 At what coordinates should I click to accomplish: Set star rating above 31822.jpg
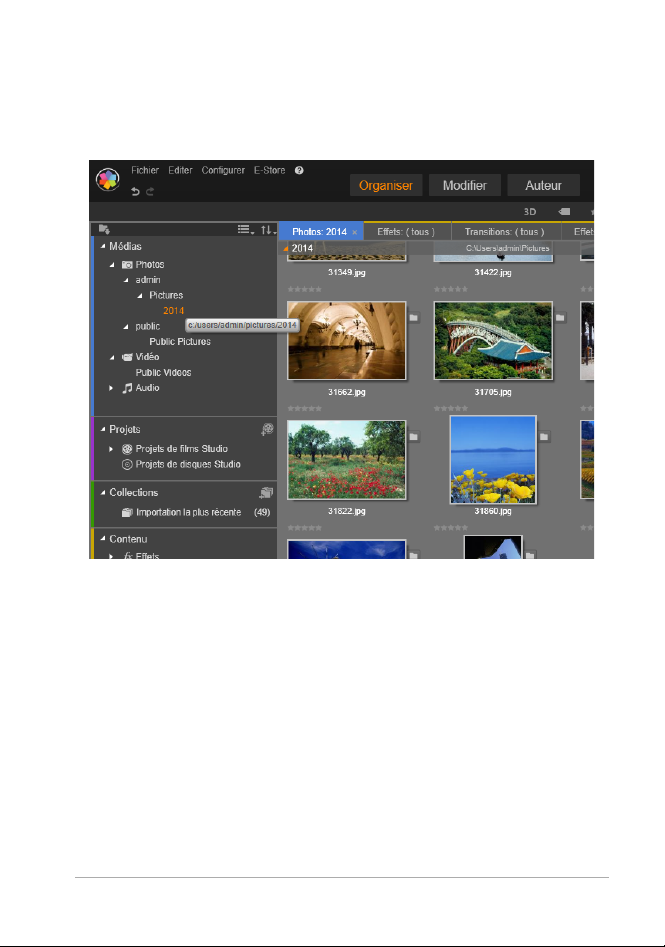(x=304, y=409)
